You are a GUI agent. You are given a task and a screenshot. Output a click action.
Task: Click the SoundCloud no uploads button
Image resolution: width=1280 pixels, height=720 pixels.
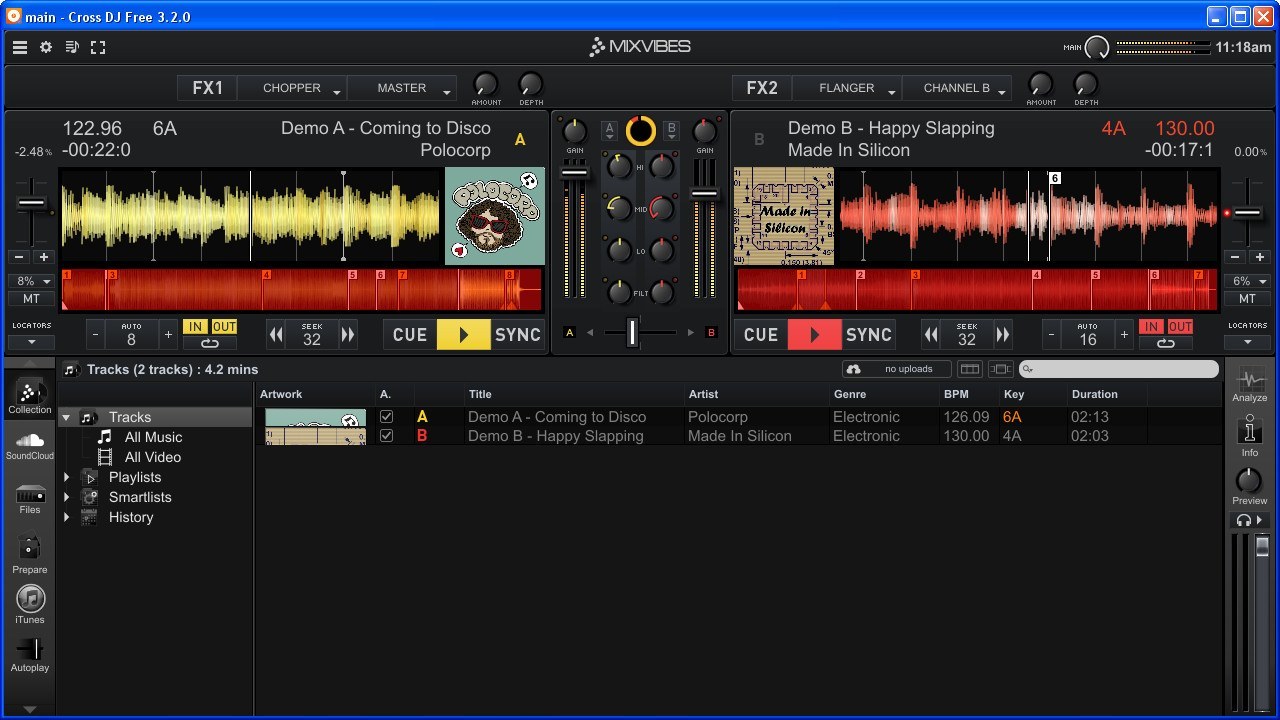(x=896, y=369)
